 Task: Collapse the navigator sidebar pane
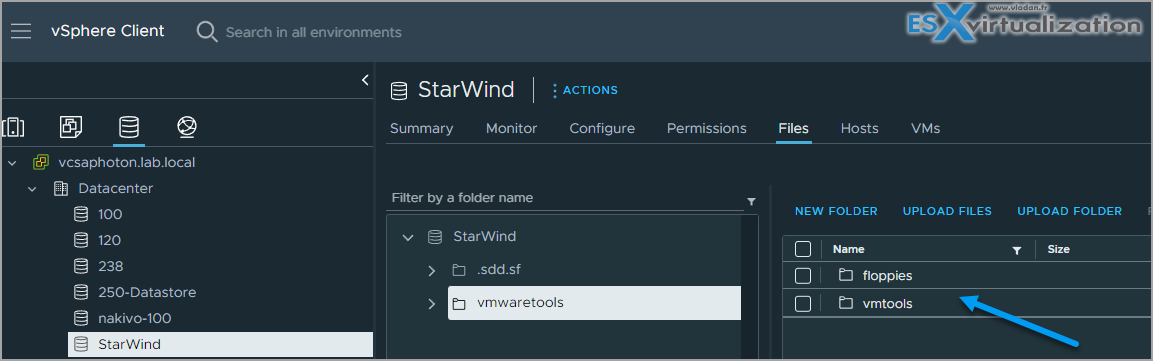pyautogui.click(x=365, y=80)
